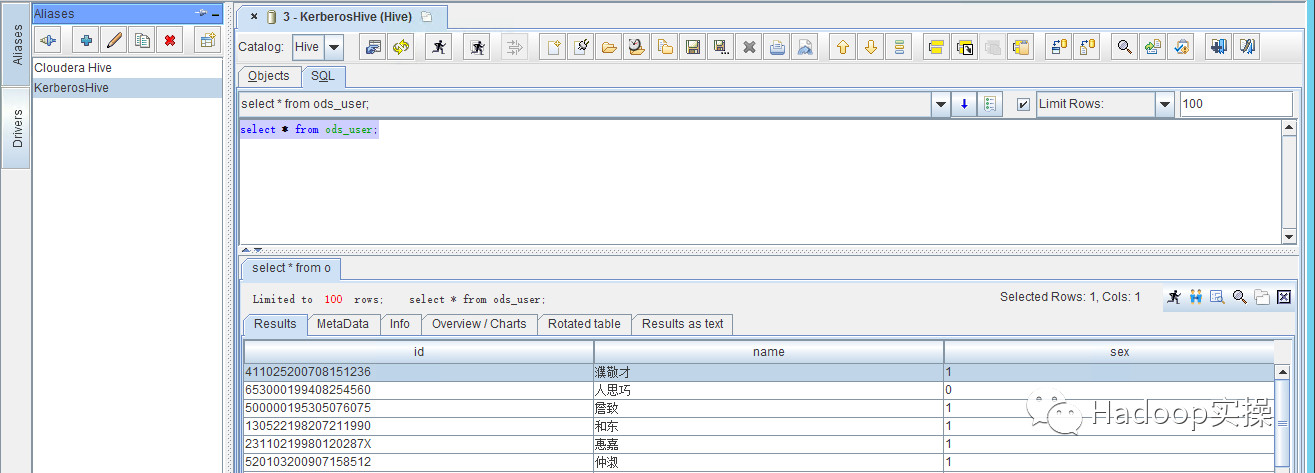Click cell 653000199408254560 in id column

[419, 390]
